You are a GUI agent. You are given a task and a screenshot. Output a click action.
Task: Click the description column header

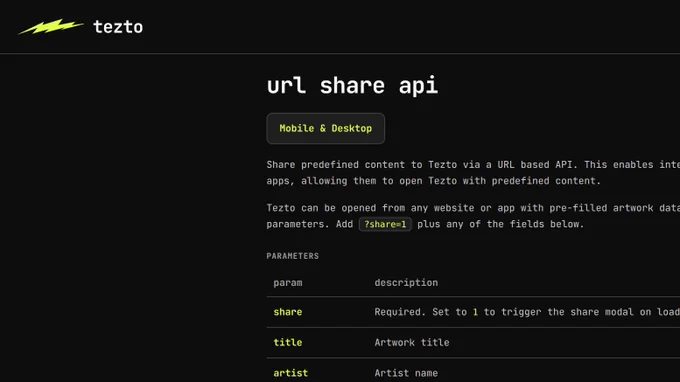pyautogui.click(x=406, y=283)
